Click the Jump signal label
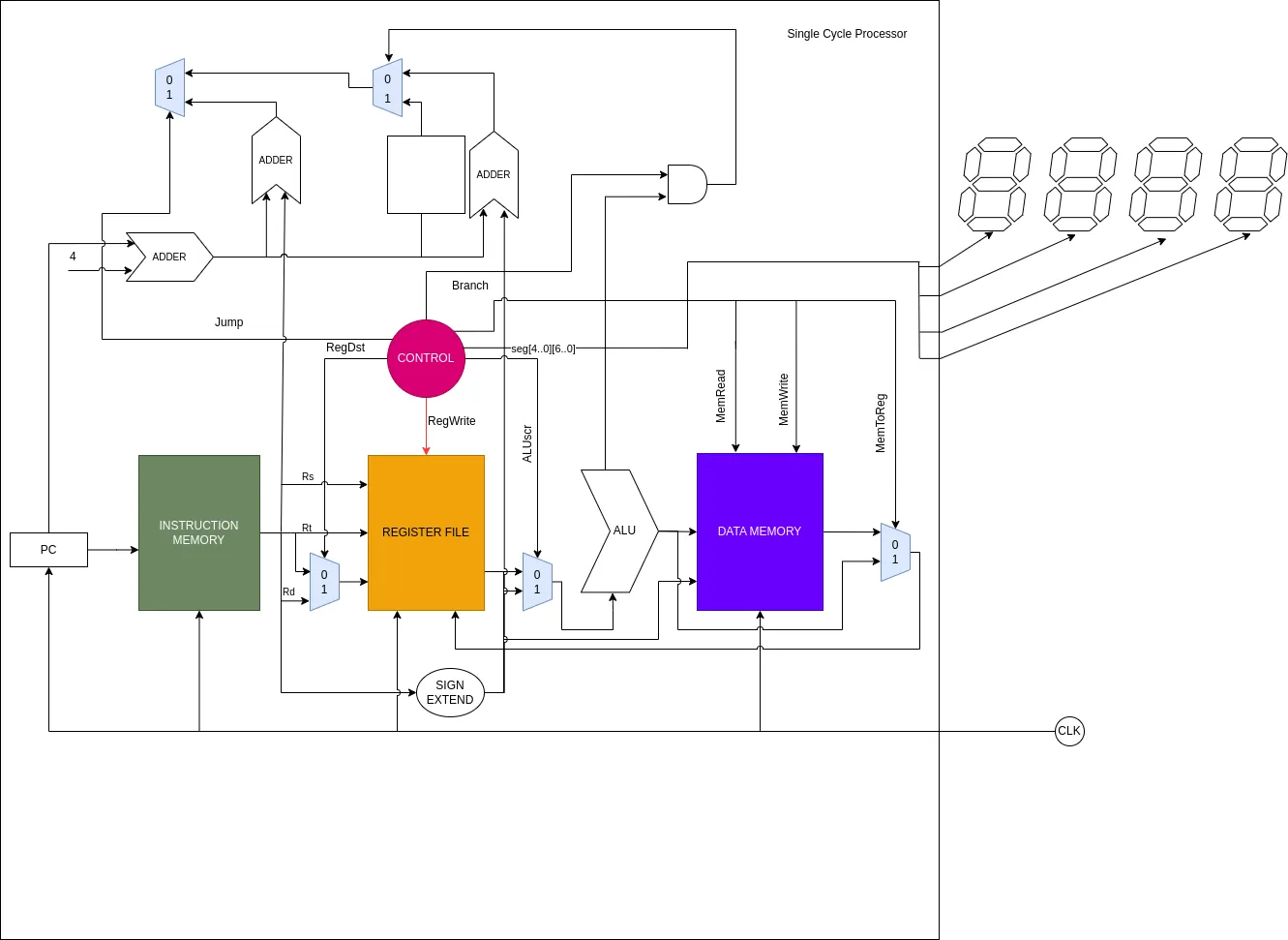This screenshot has height=940, width=1288. [228, 321]
